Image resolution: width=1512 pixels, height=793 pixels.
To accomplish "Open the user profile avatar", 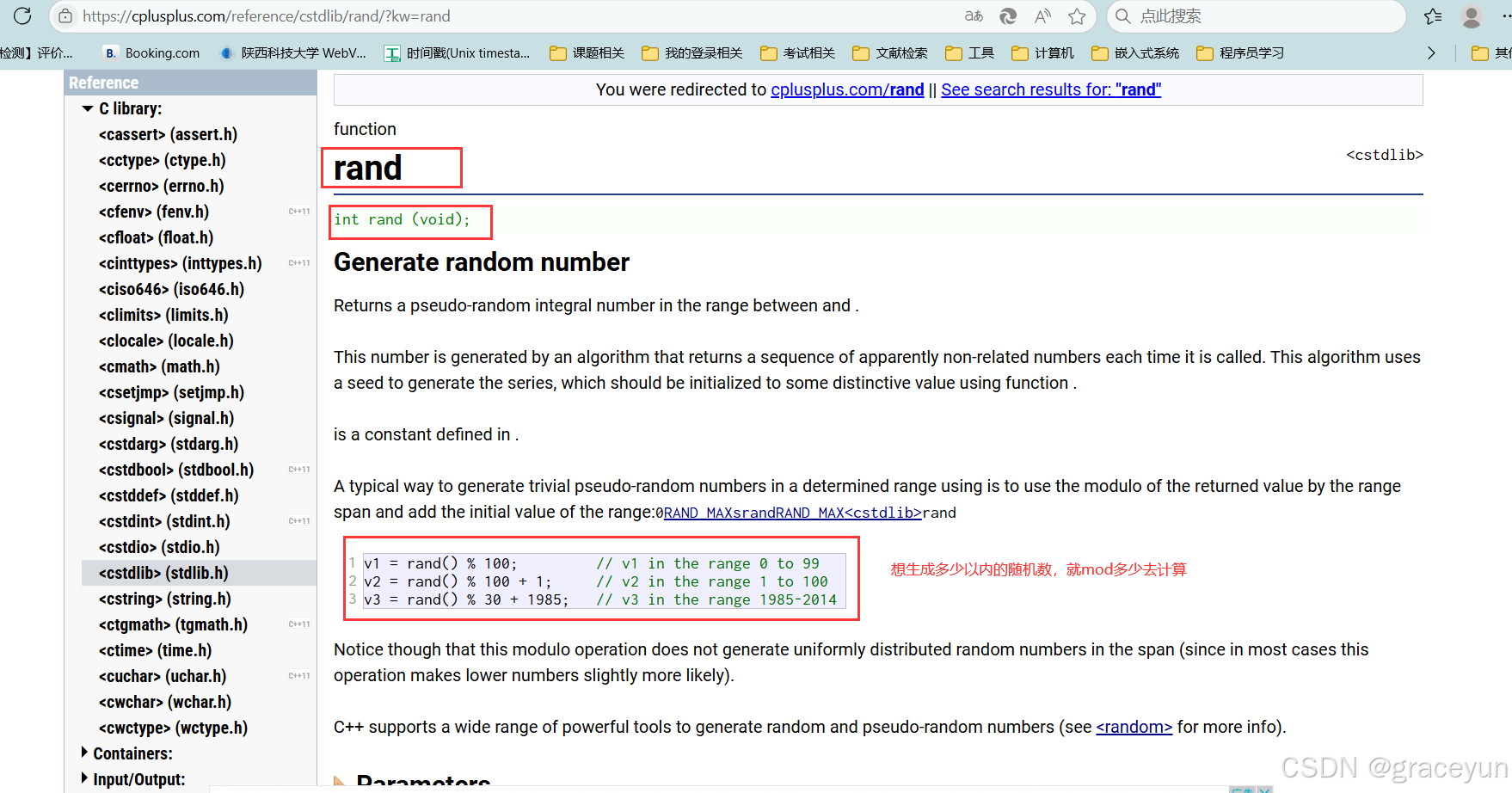I will click(x=1472, y=16).
